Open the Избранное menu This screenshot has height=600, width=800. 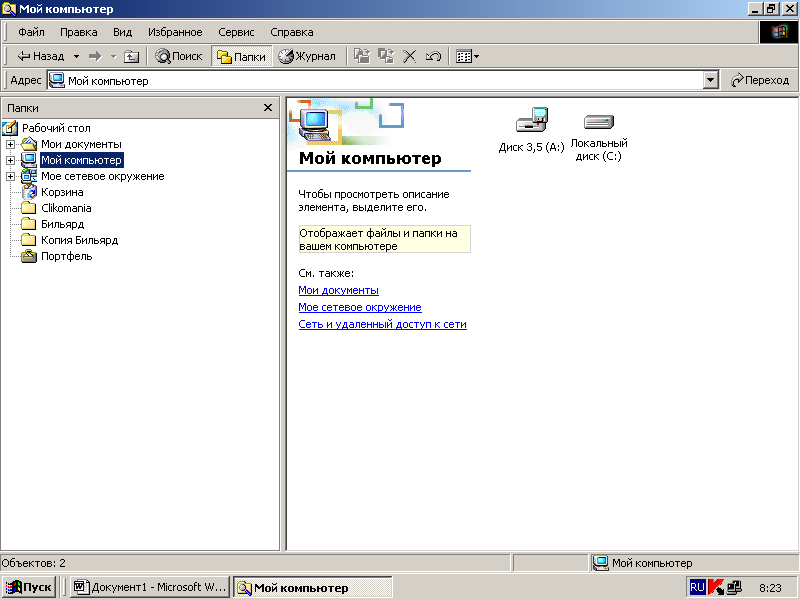175,32
